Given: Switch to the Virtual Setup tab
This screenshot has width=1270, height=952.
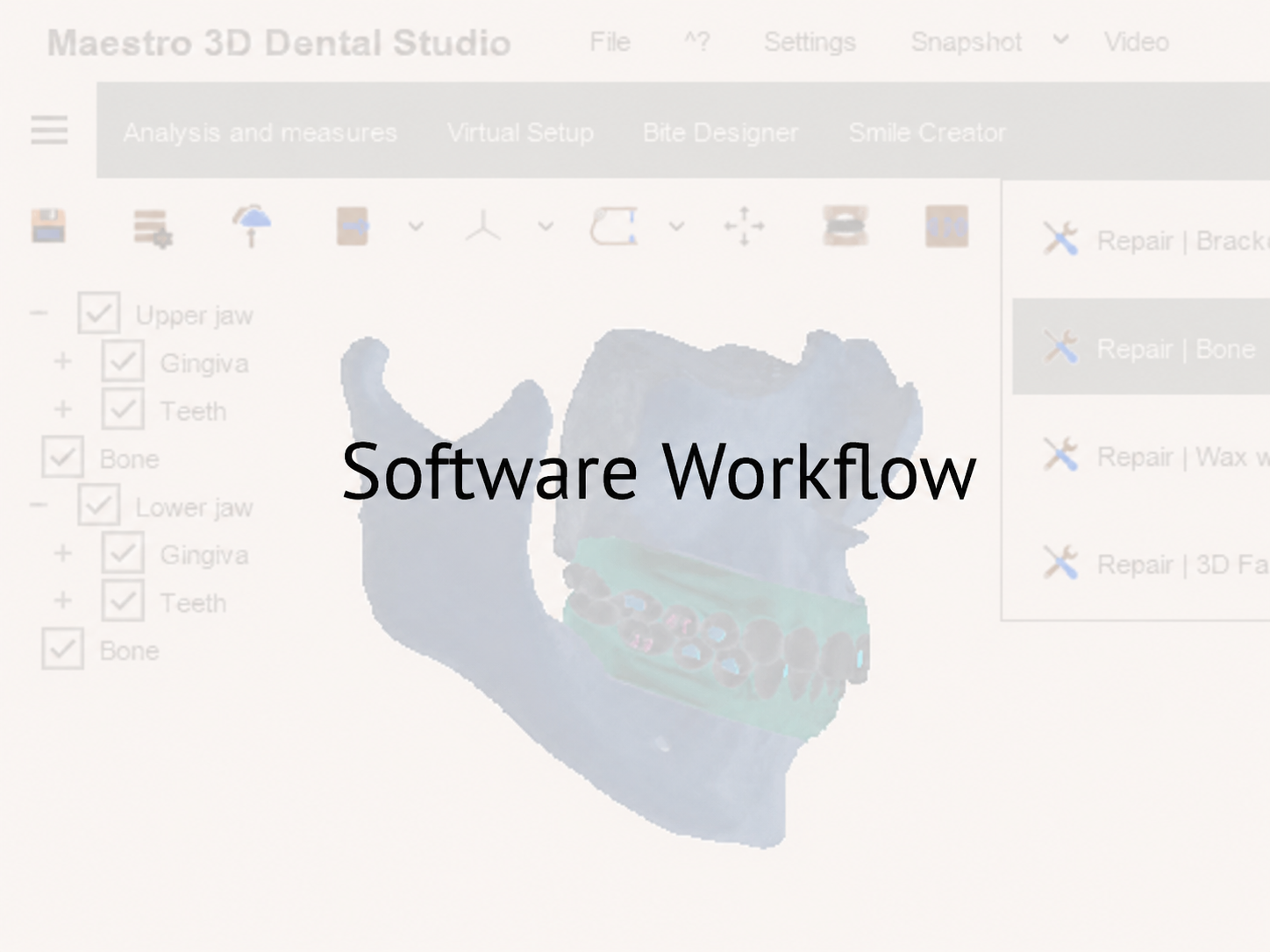Looking at the screenshot, I should (x=520, y=132).
